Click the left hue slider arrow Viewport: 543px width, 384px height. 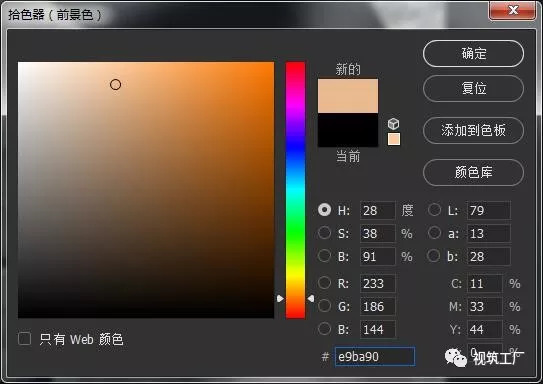[280, 298]
